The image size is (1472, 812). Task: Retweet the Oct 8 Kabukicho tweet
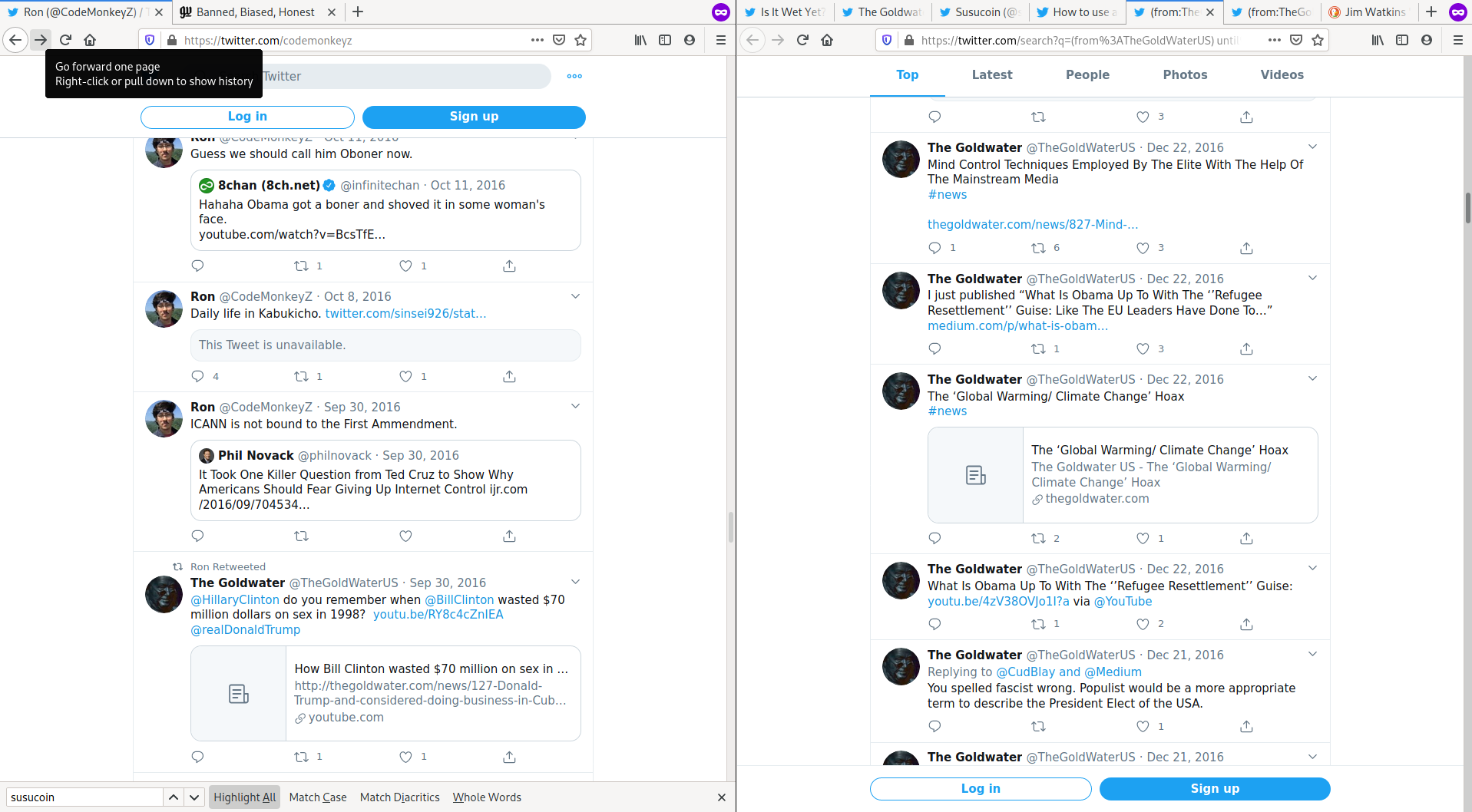[x=301, y=376]
